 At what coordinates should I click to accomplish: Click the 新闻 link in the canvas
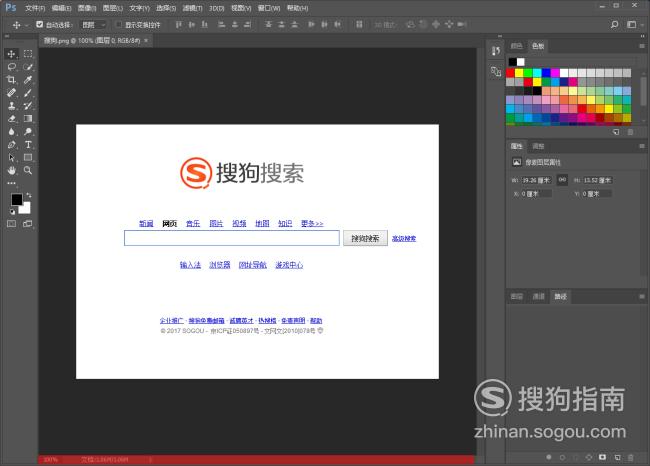[x=146, y=223]
